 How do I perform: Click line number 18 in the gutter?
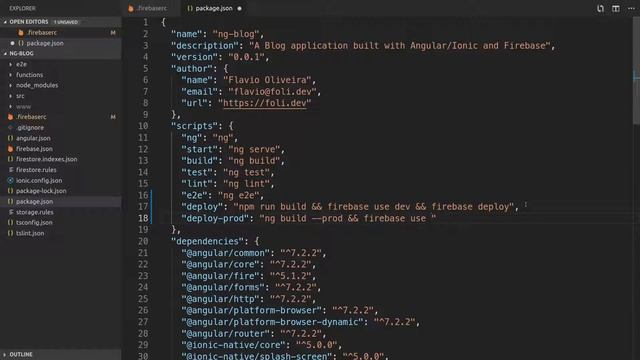[x=143, y=218]
